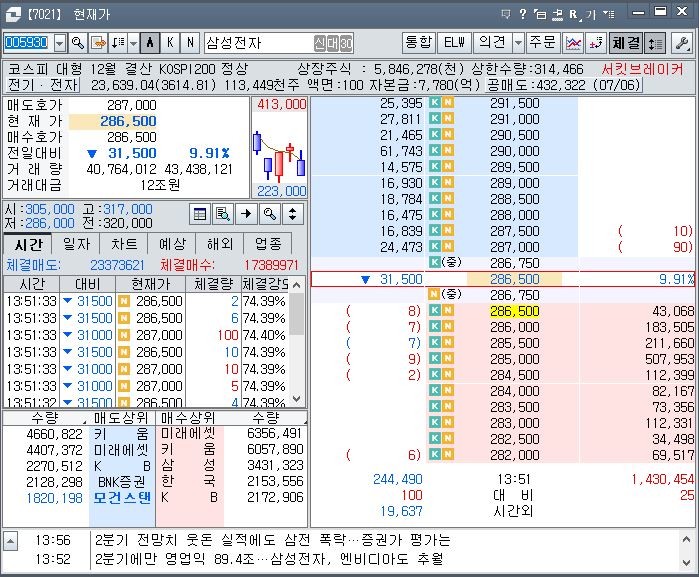Switch to the 차트 tab

click(x=124, y=244)
